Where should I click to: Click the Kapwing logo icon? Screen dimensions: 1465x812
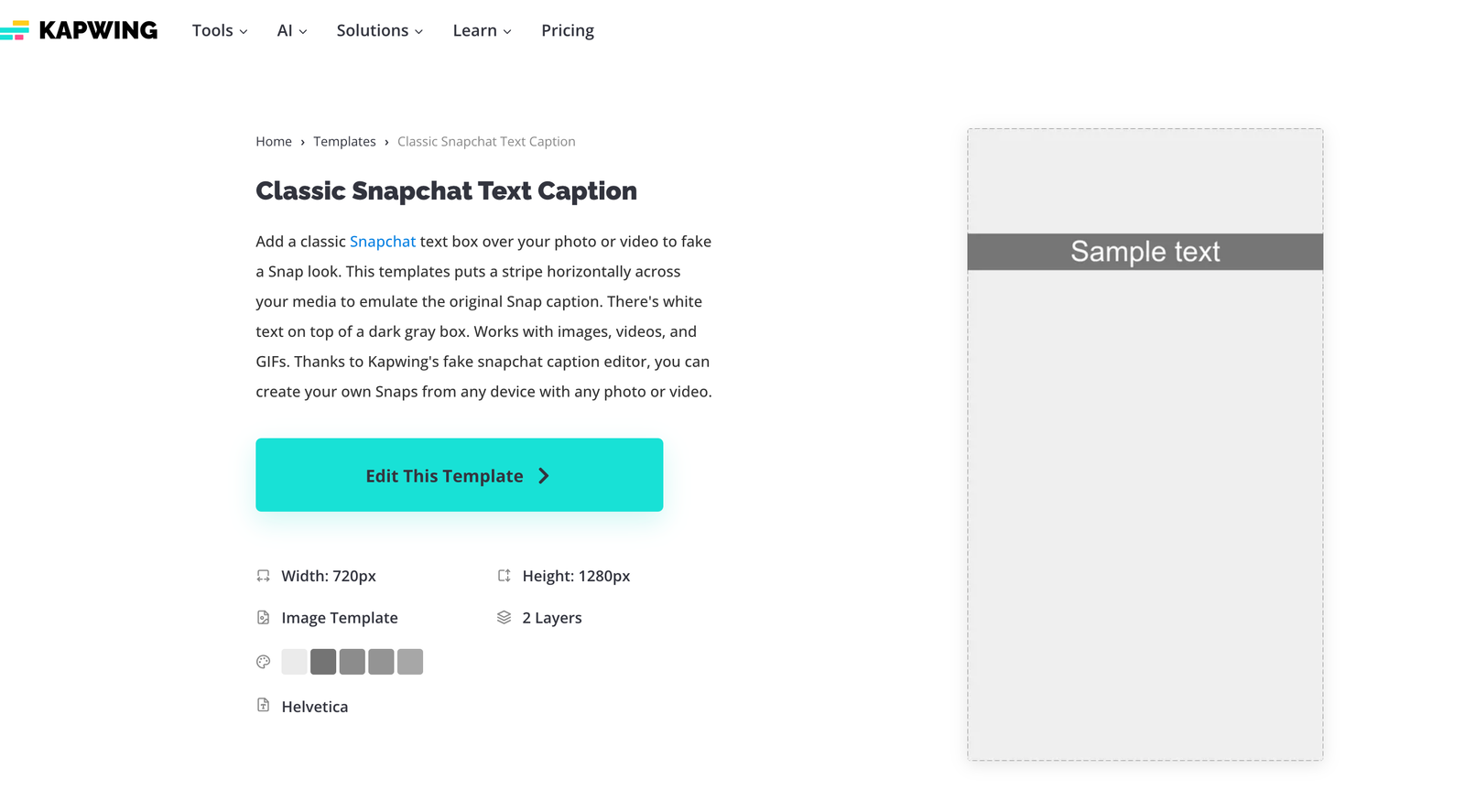pyautogui.click(x=16, y=29)
